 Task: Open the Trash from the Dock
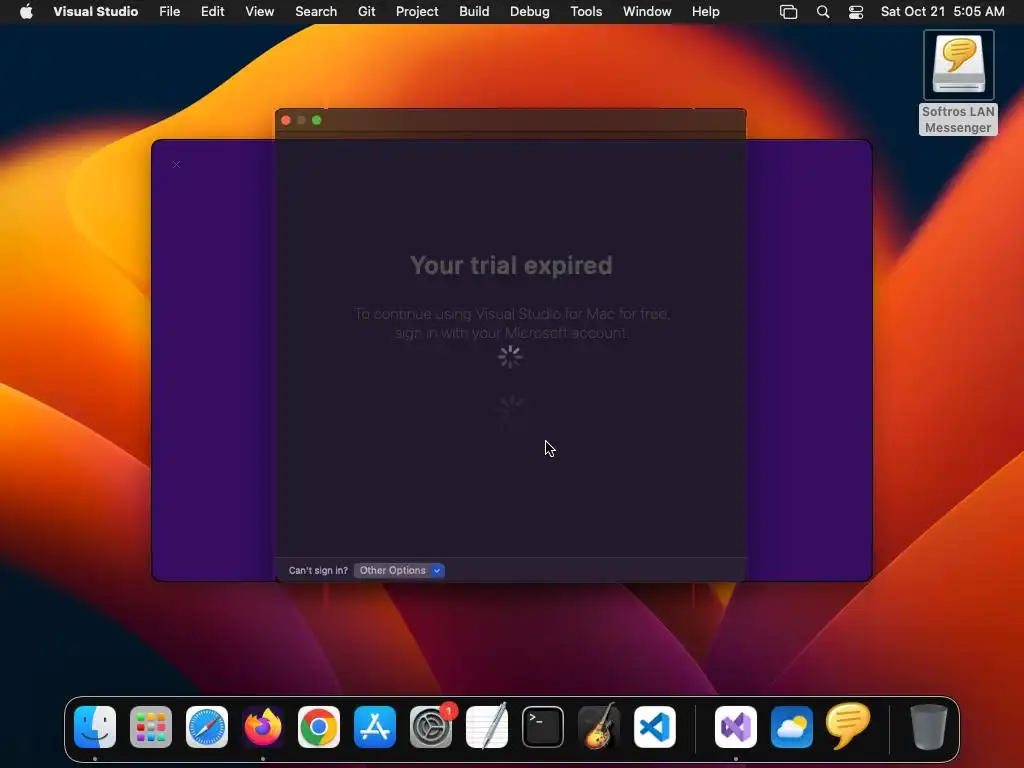[x=928, y=727]
